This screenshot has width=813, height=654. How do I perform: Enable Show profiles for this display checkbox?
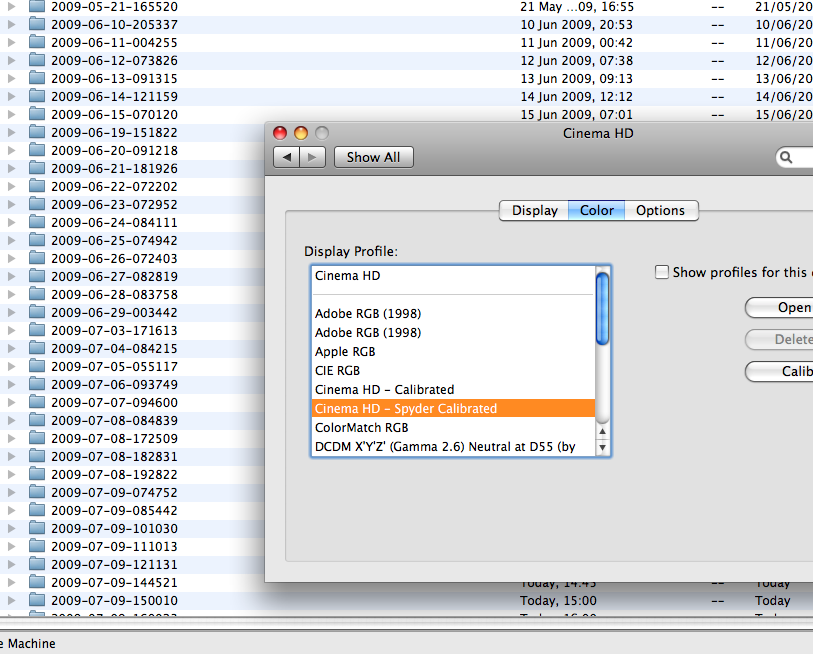[662, 272]
